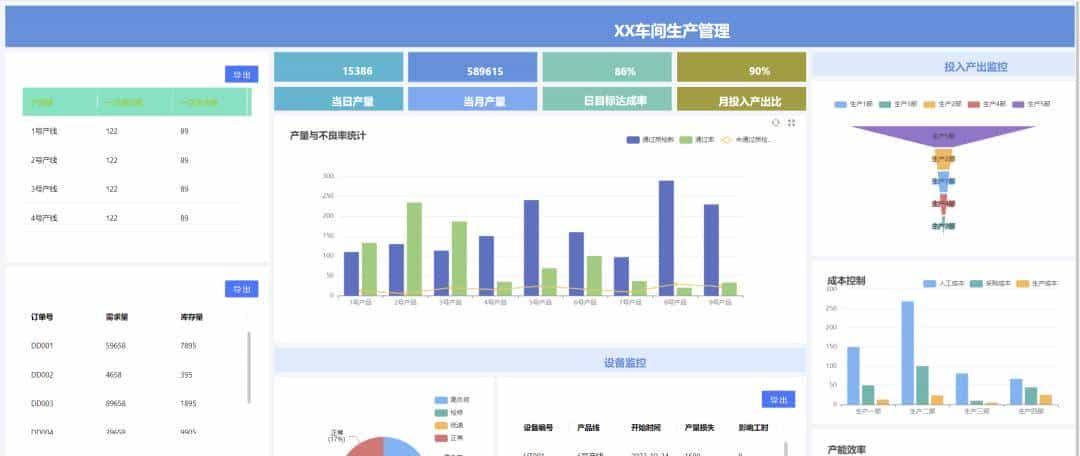The width and height of the screenshot is (1080, 456).
Task: Toggle the purple funnel legend item
Action: (1032, 104)
